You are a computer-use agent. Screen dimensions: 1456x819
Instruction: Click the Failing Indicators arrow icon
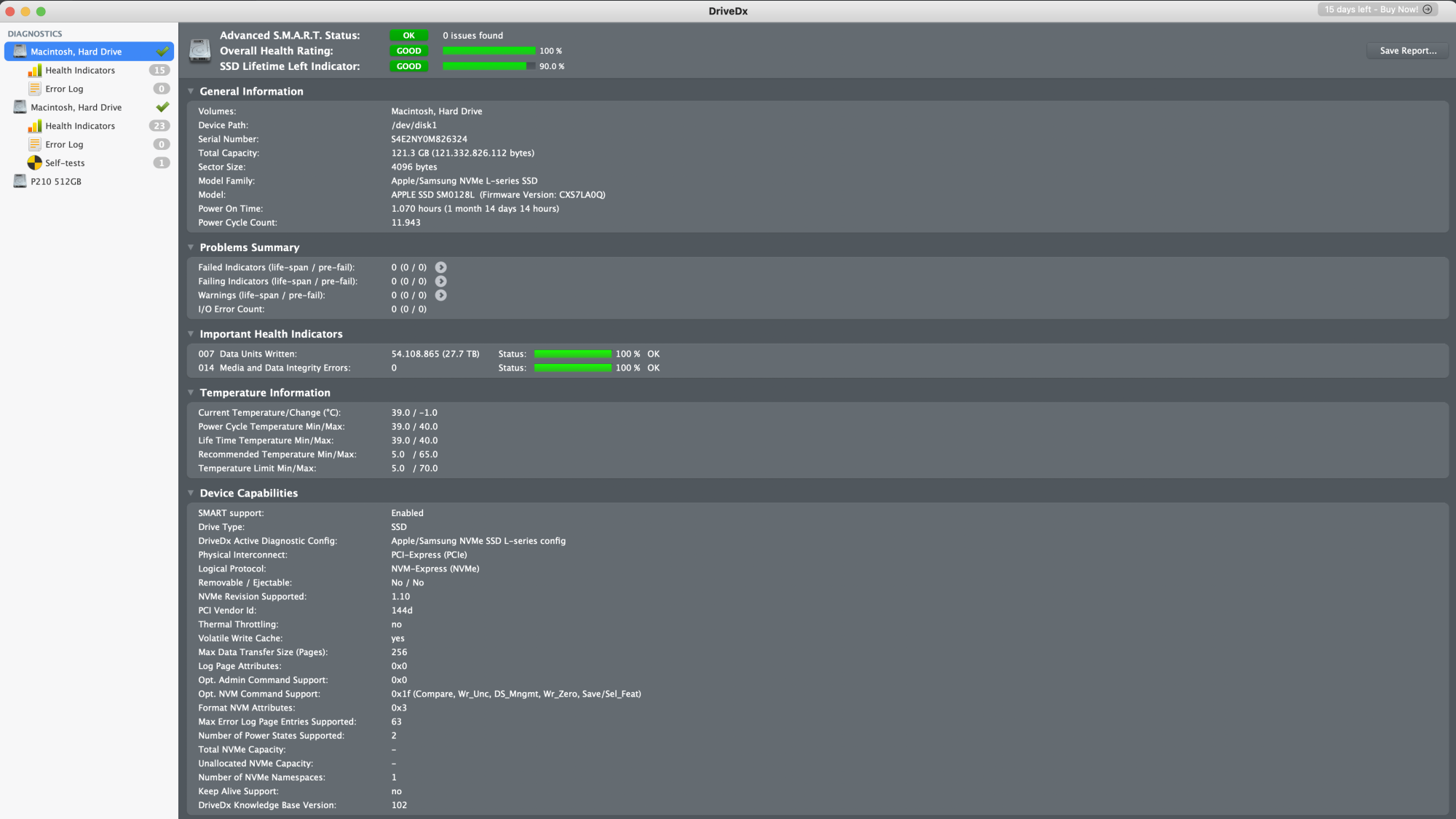click(440, 281)
